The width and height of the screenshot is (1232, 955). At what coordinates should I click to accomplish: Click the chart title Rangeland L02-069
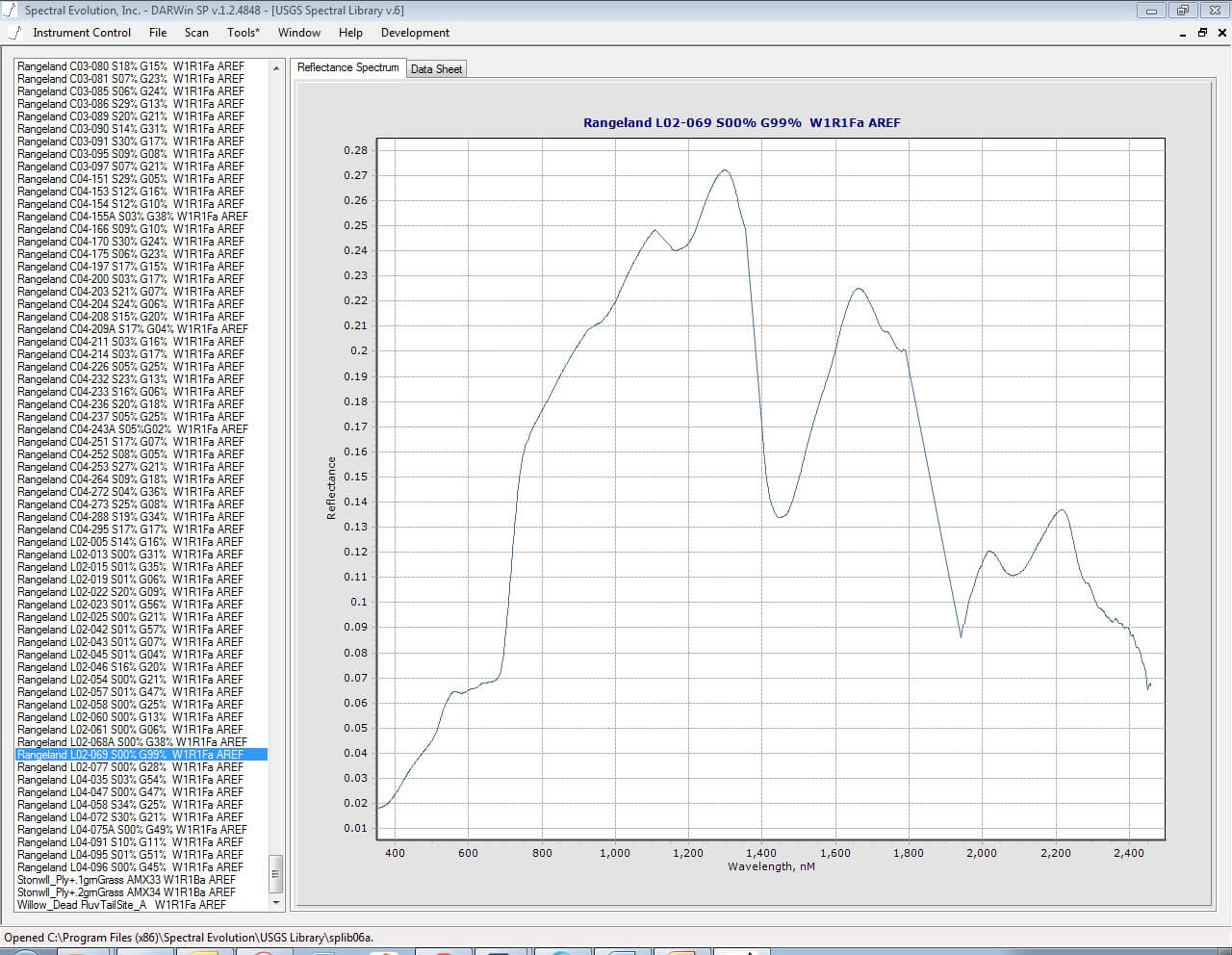pyautogui.click(x=741, y=123)
